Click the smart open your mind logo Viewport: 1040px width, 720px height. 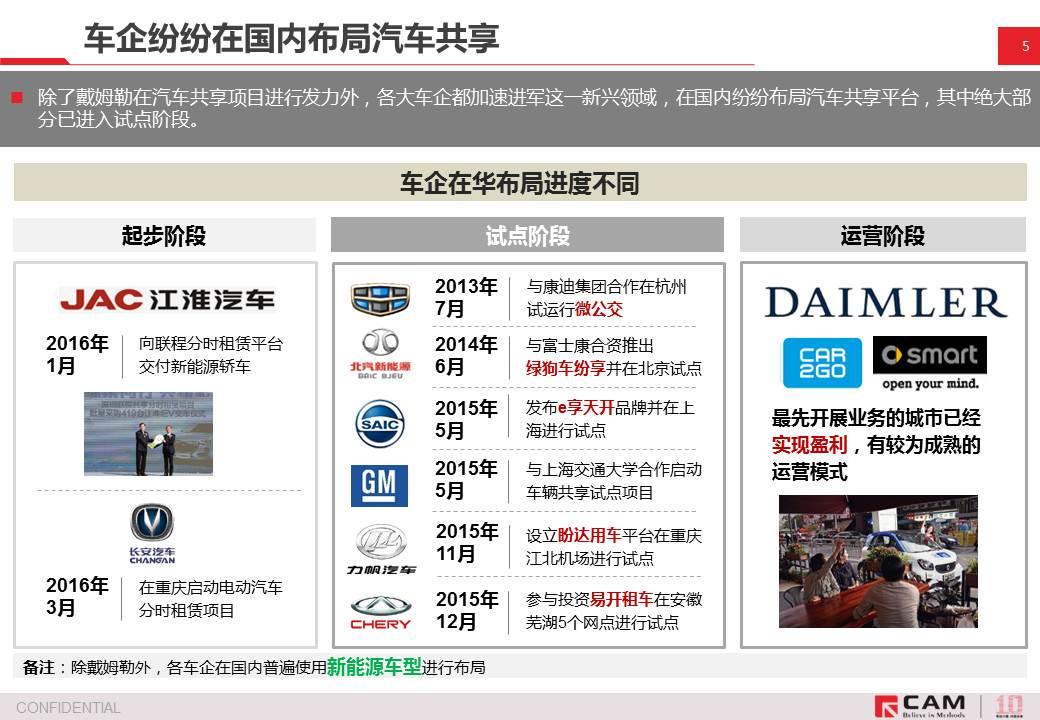point(930,363)
